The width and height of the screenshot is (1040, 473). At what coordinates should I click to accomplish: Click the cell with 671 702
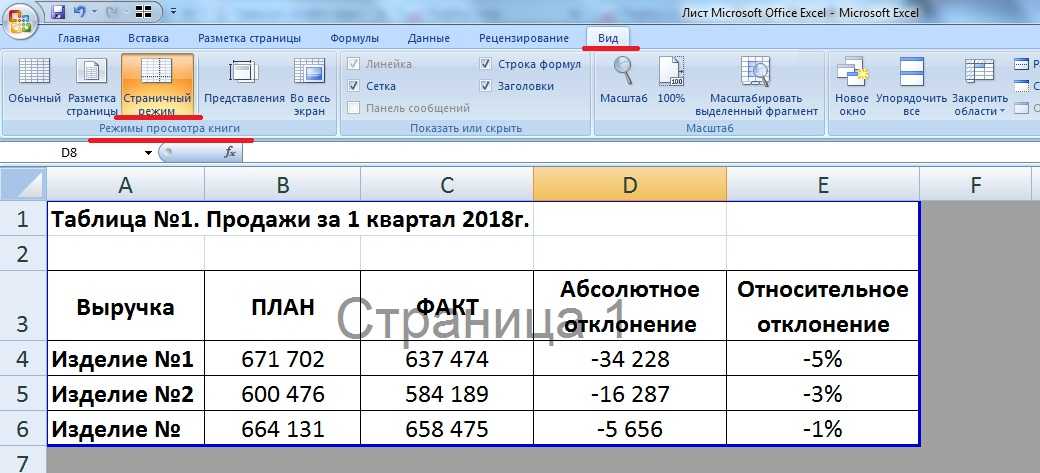[283, 359]
